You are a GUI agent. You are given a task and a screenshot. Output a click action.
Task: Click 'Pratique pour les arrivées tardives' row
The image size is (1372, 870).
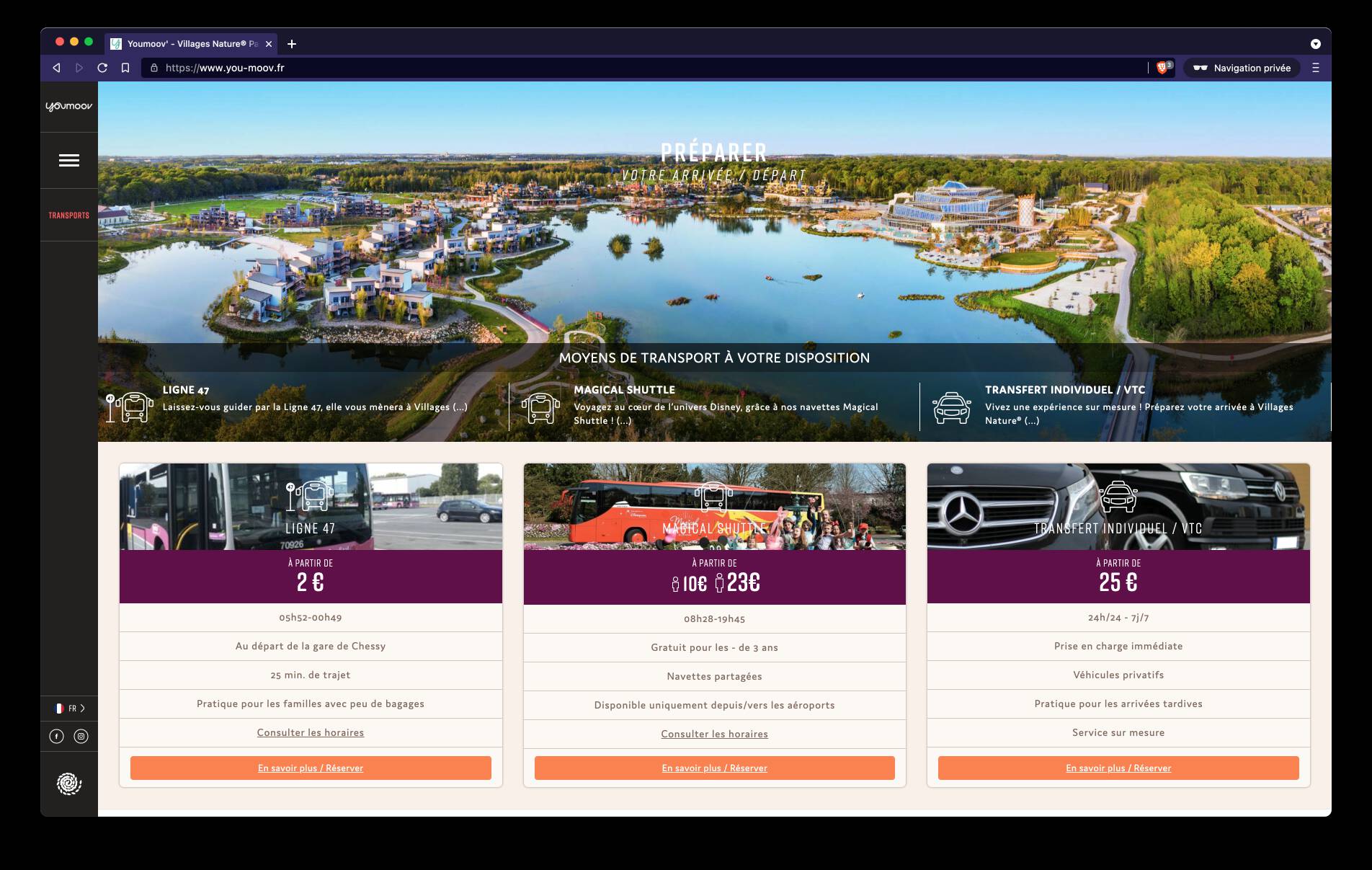(1118, 703)
